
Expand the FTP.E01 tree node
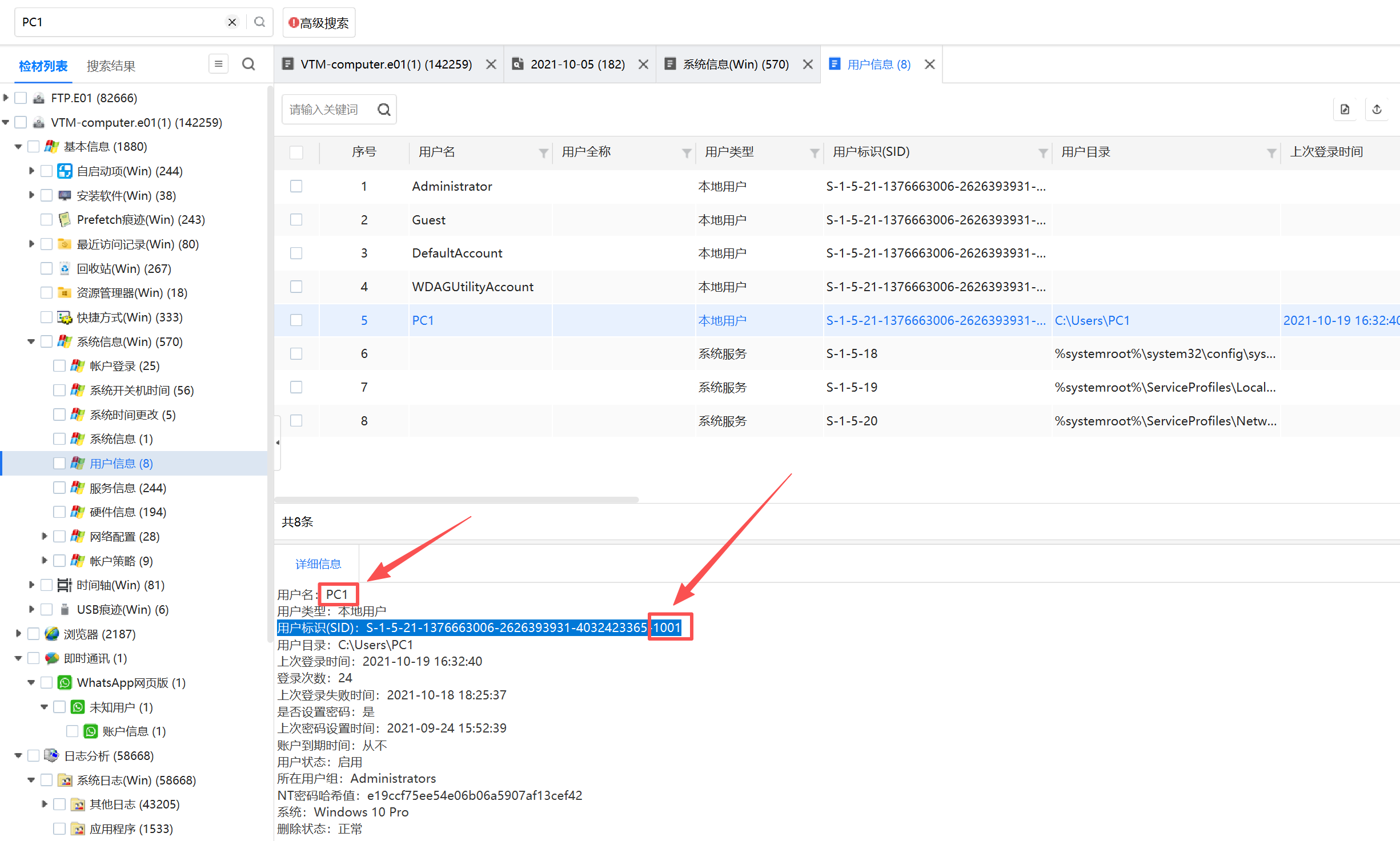pyautogui.click(x=6, y=98)
